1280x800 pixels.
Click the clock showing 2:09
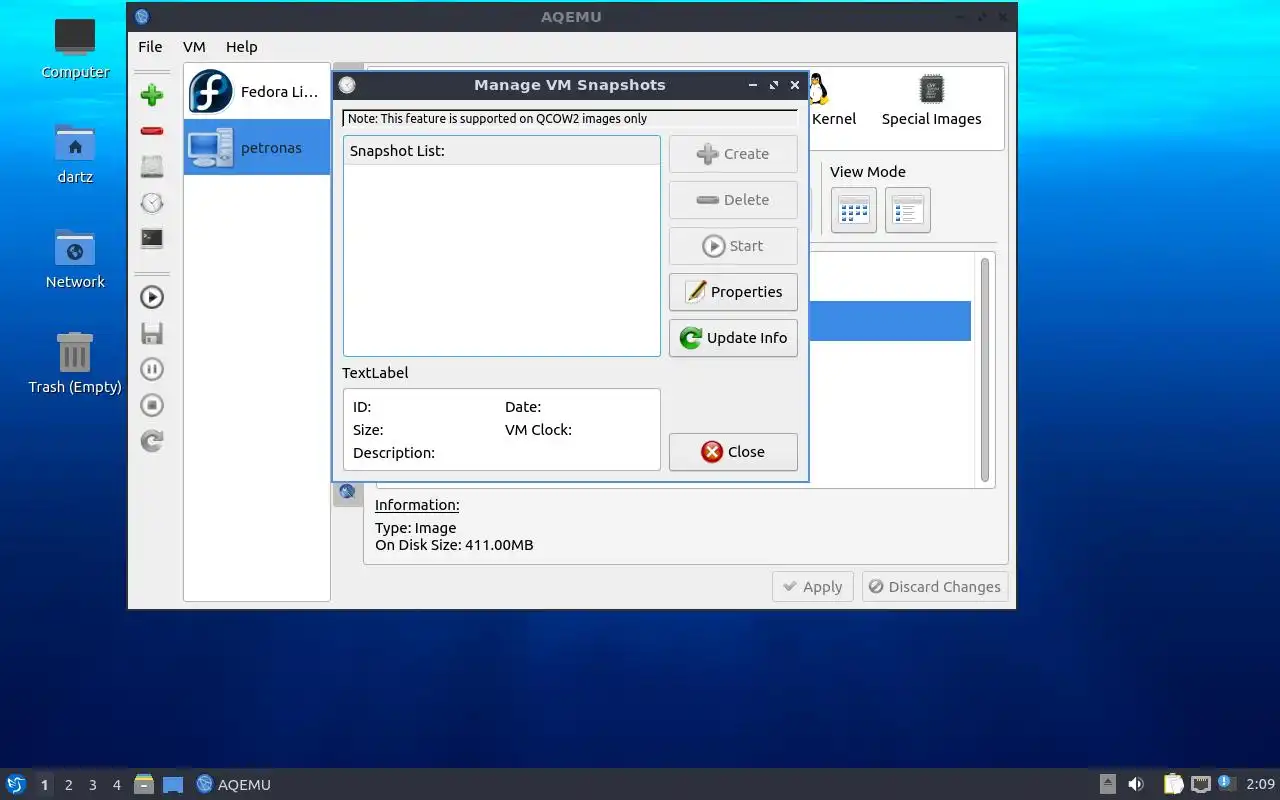[x=1260, y=785]
